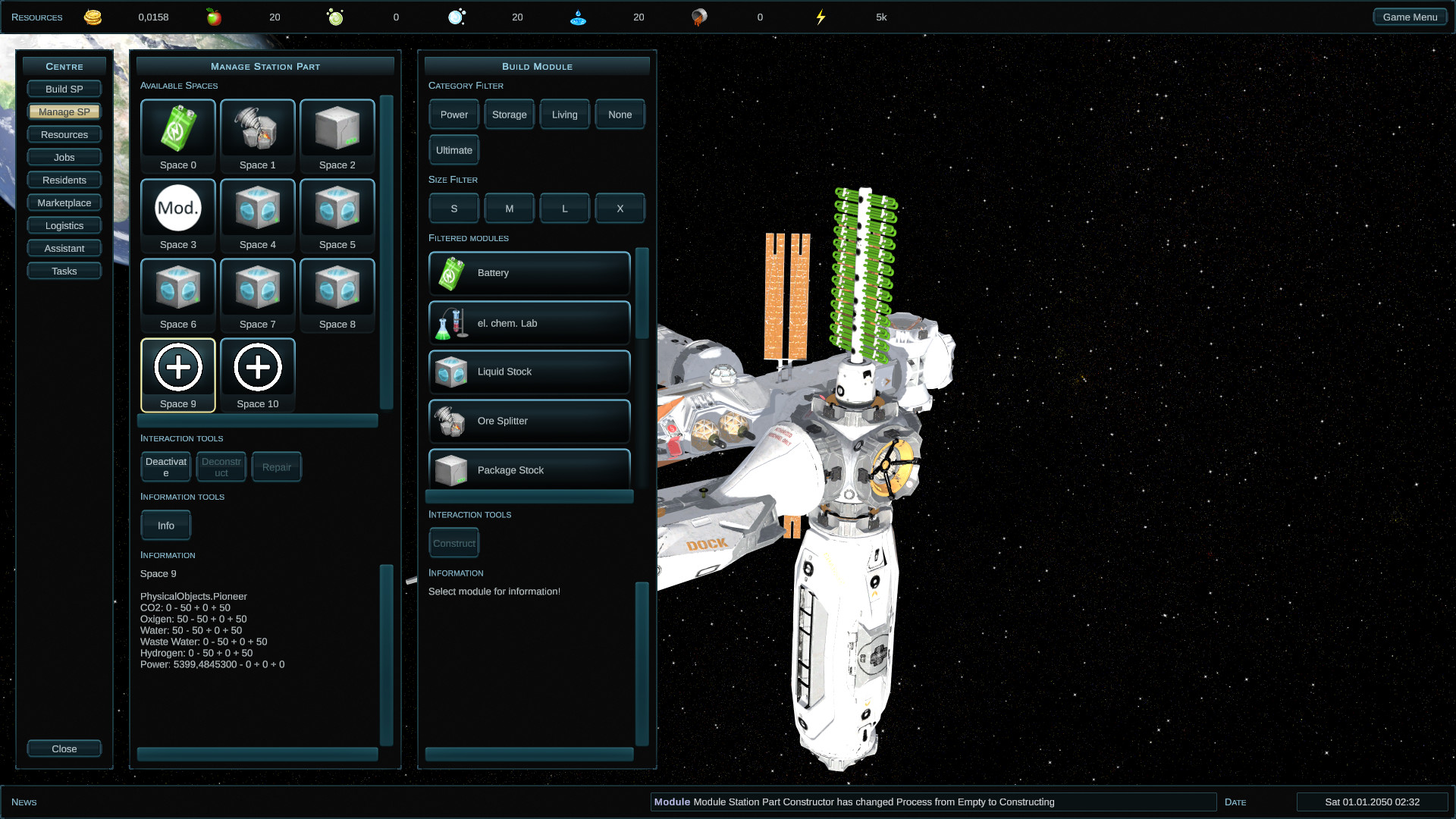The height and width of the screenshot is (819, 1456).
Task: Choose the Battery module in list
Action: coord(529,273)
